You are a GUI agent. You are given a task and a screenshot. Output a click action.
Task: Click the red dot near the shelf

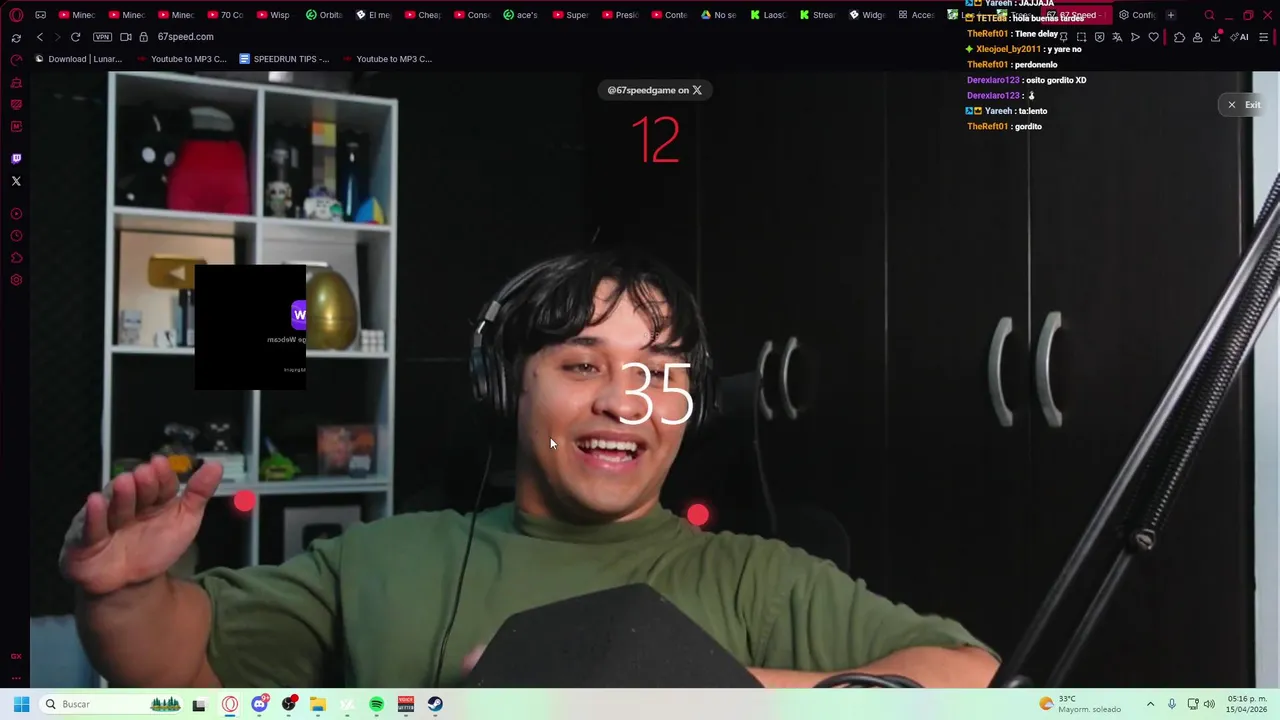click(x=244, y=502)
